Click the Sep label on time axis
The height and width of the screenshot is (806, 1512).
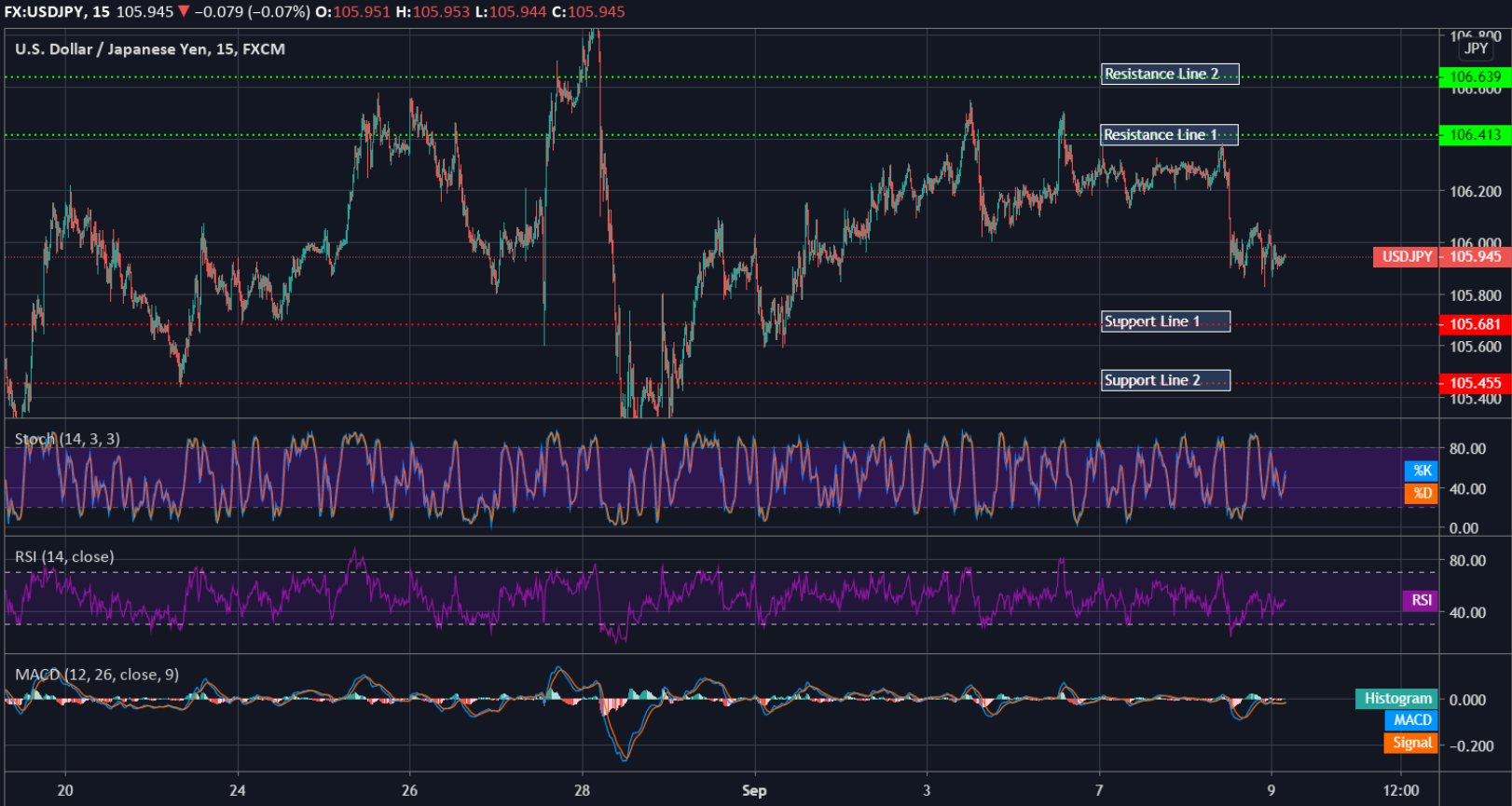click(x=754, y=790)
